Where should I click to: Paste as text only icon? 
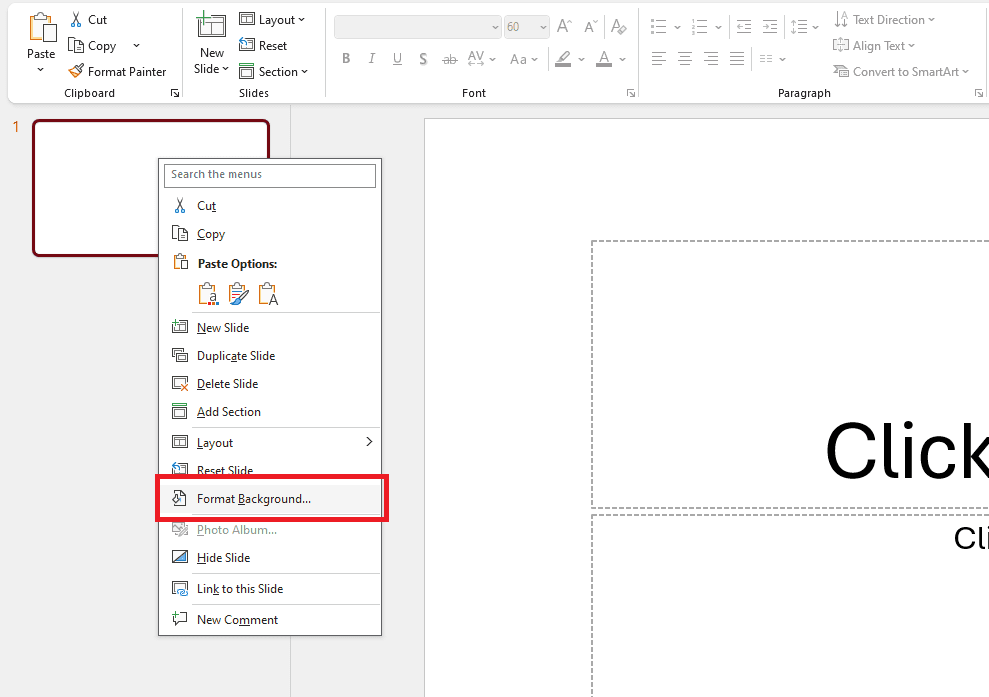pos(269,294)
